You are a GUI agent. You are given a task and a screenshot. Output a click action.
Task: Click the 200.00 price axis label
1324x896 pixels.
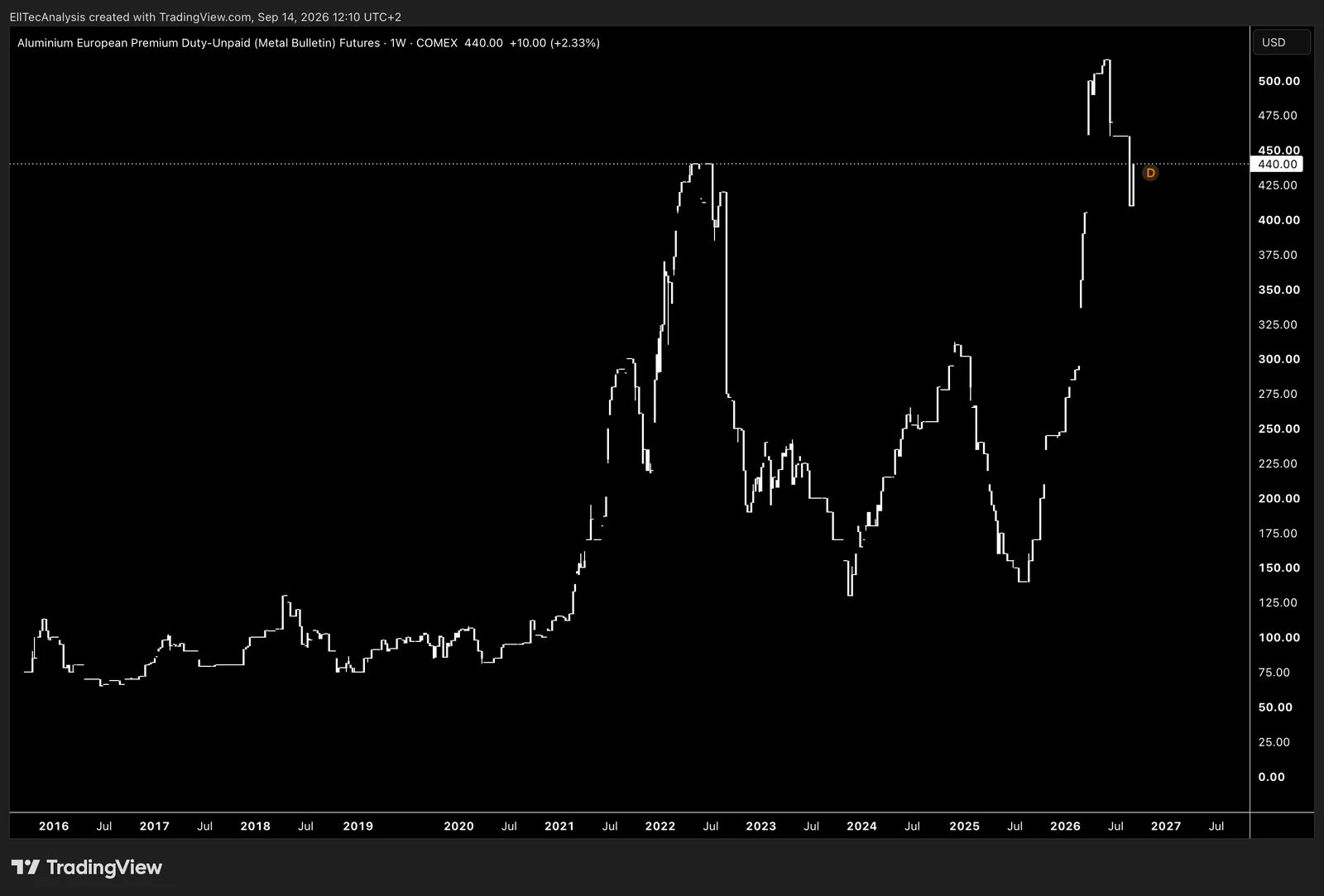pos(1278,498)
